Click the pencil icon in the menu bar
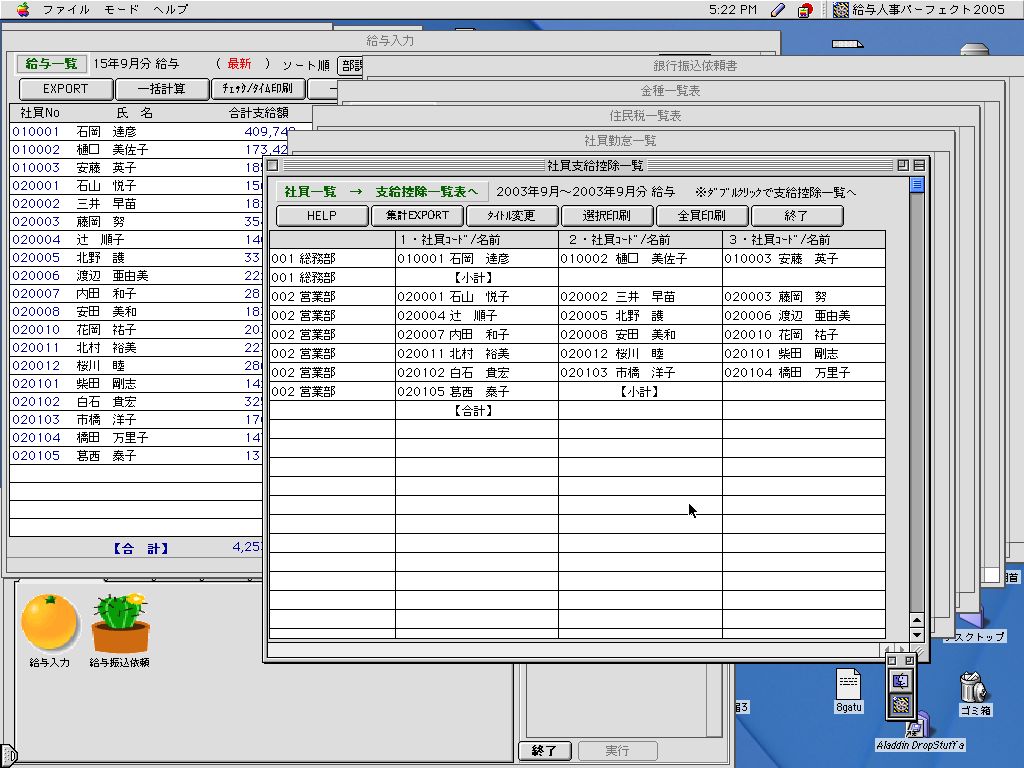 pos(778,9)
